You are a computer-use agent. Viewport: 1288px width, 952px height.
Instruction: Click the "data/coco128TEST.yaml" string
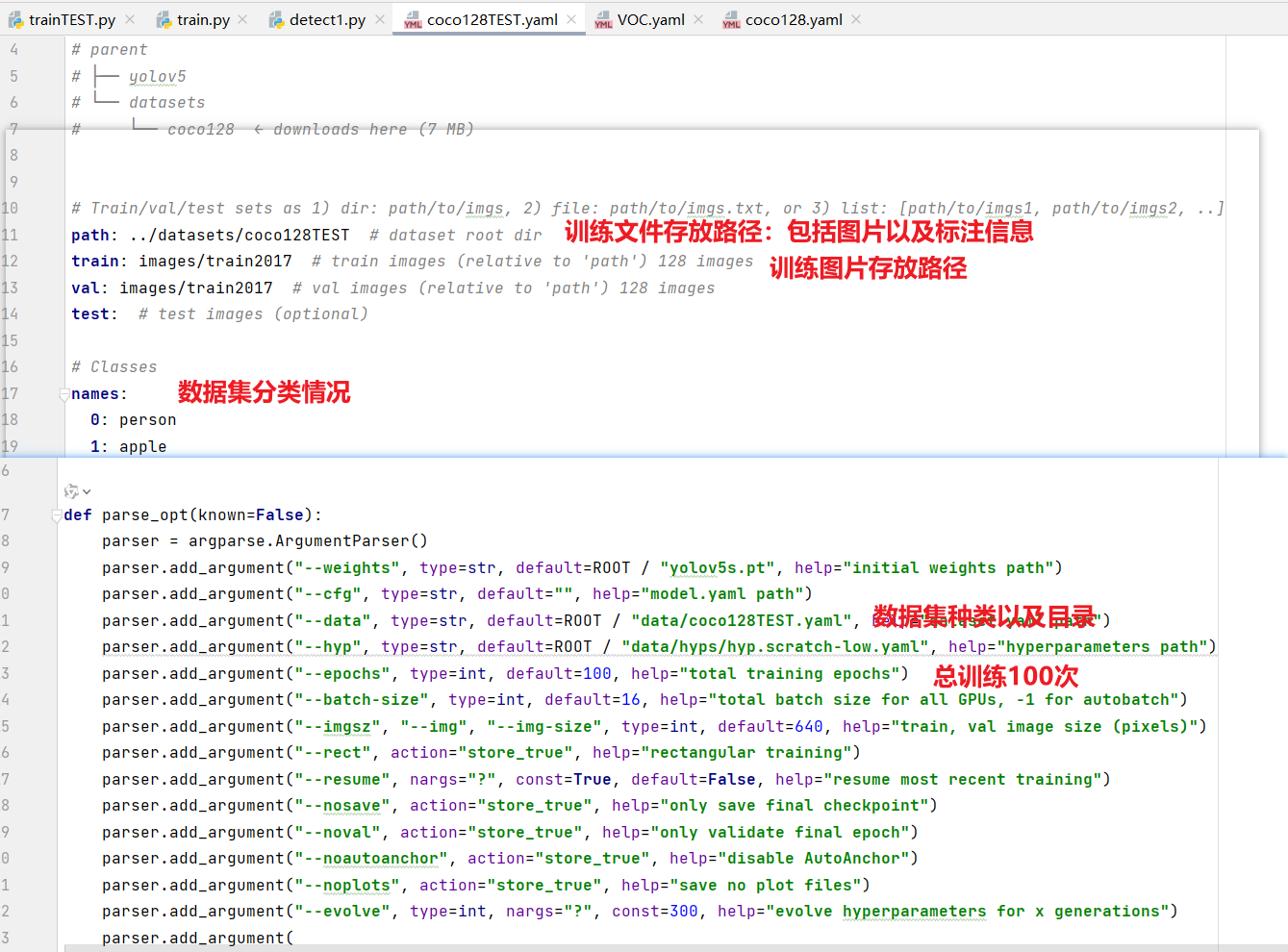742,621
